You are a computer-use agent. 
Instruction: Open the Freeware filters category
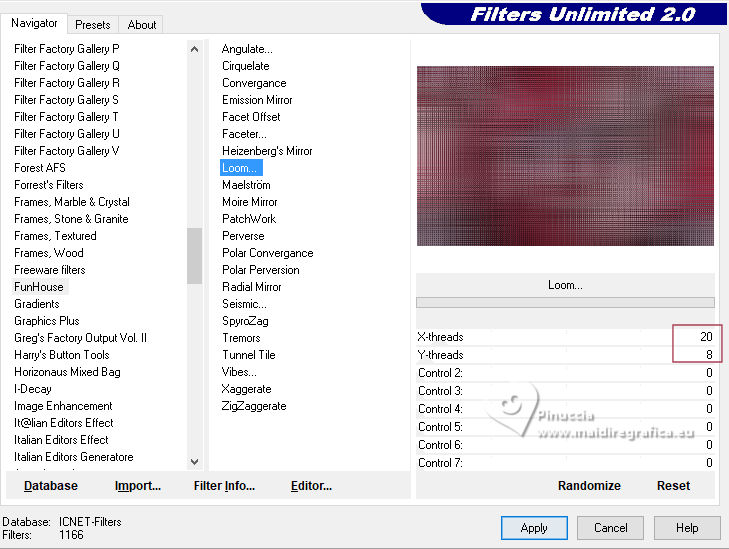[x=49, y=270]
